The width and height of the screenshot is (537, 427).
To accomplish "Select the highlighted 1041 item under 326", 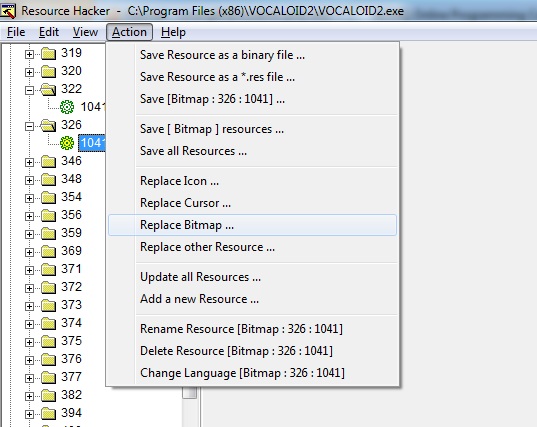I will pyautogui.click(x=92, y=143).
